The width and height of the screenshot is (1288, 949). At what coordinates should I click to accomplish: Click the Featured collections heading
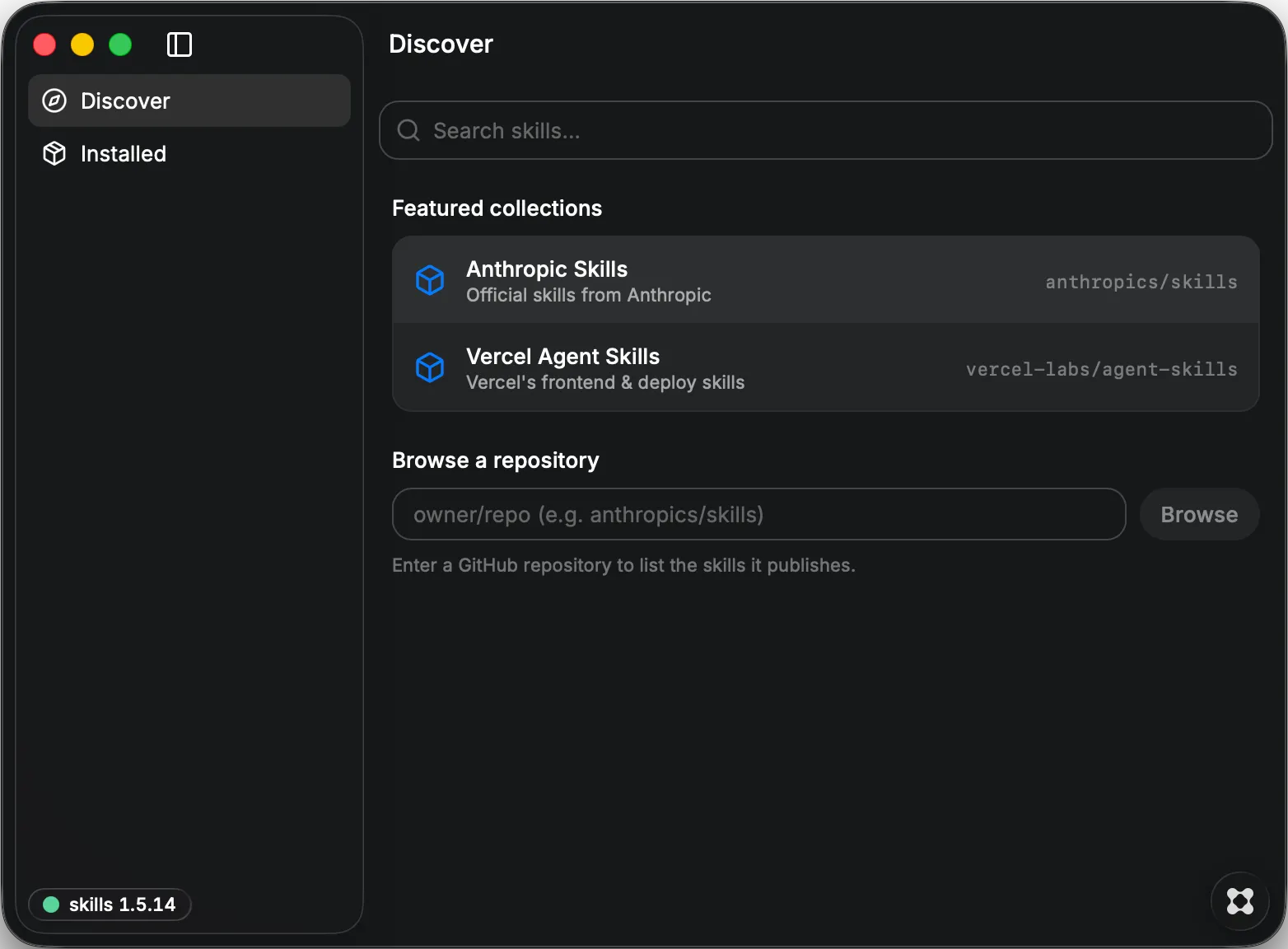click(x=497, y=208)
